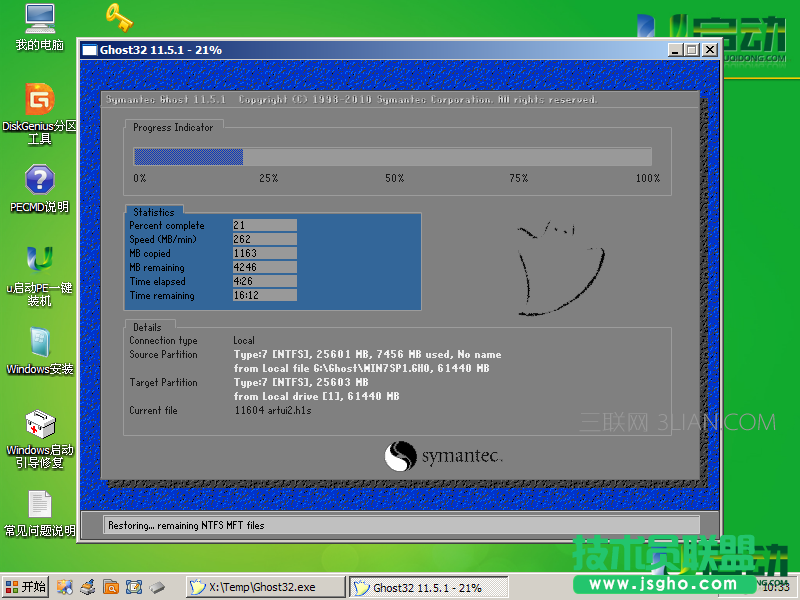Close the Ghost32 window

pyautogui.click(x=710, y=49)
